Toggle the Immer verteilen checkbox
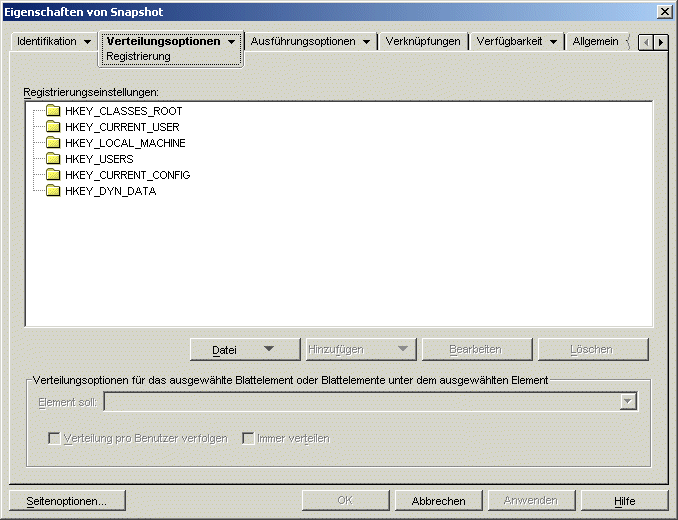The height and width of the screenshot is (520, 678). click(x=248, y=438)
